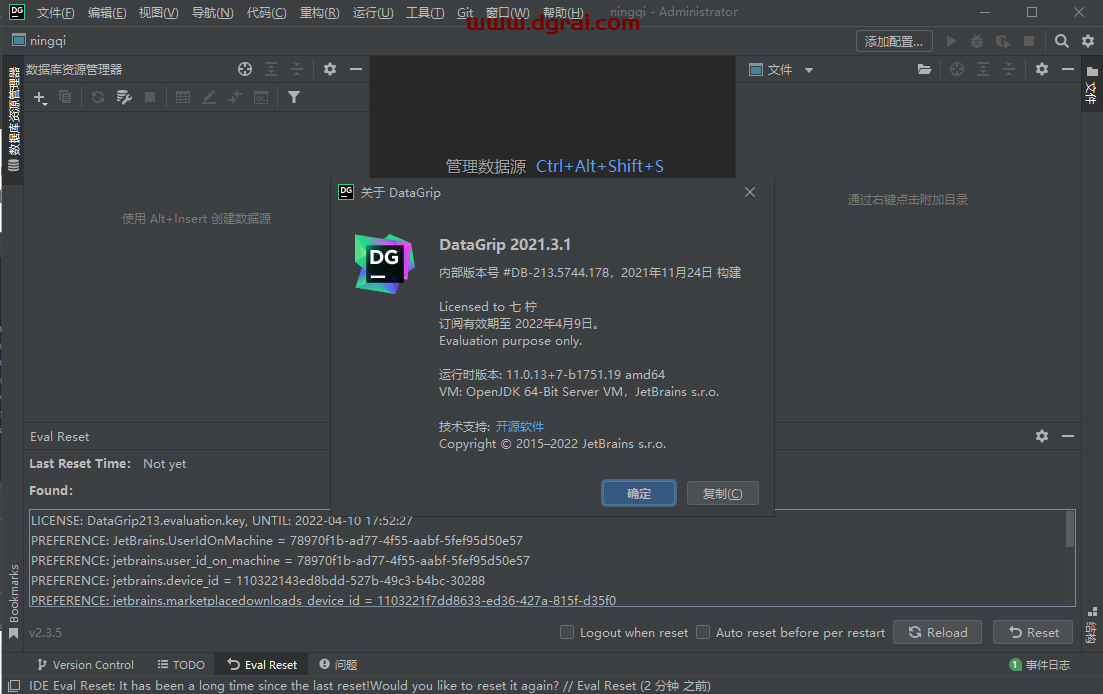Click the duplicate data source icon
1103x694 pixels.
click(65, 97)
